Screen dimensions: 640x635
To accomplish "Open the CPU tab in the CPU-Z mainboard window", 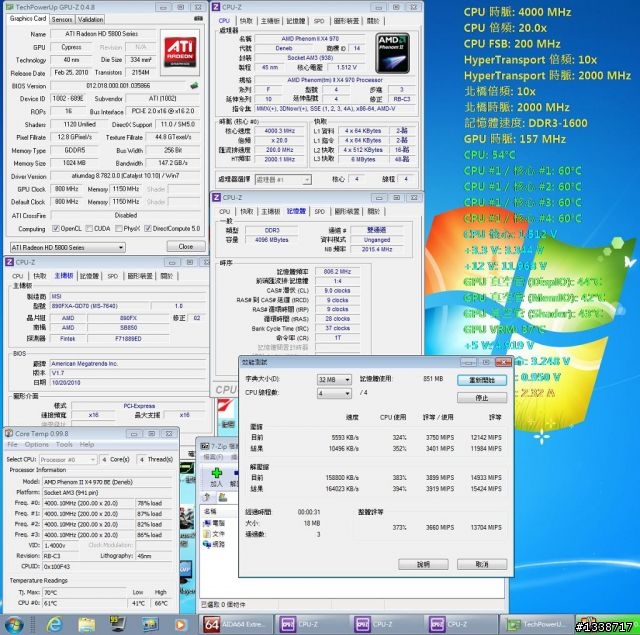I will (18, 276).
